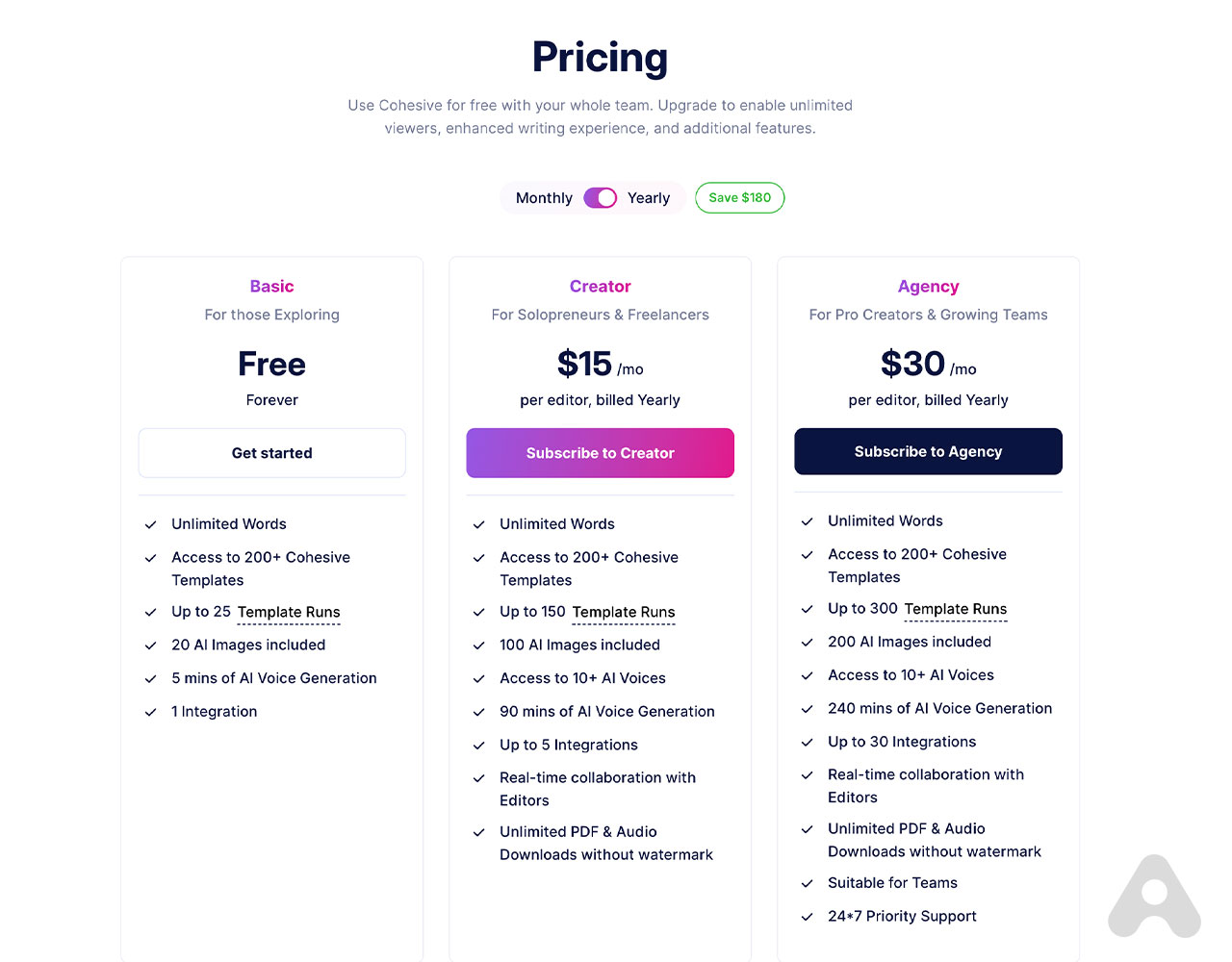Click Template Runs link in Agency plan

tap(956, 609)
